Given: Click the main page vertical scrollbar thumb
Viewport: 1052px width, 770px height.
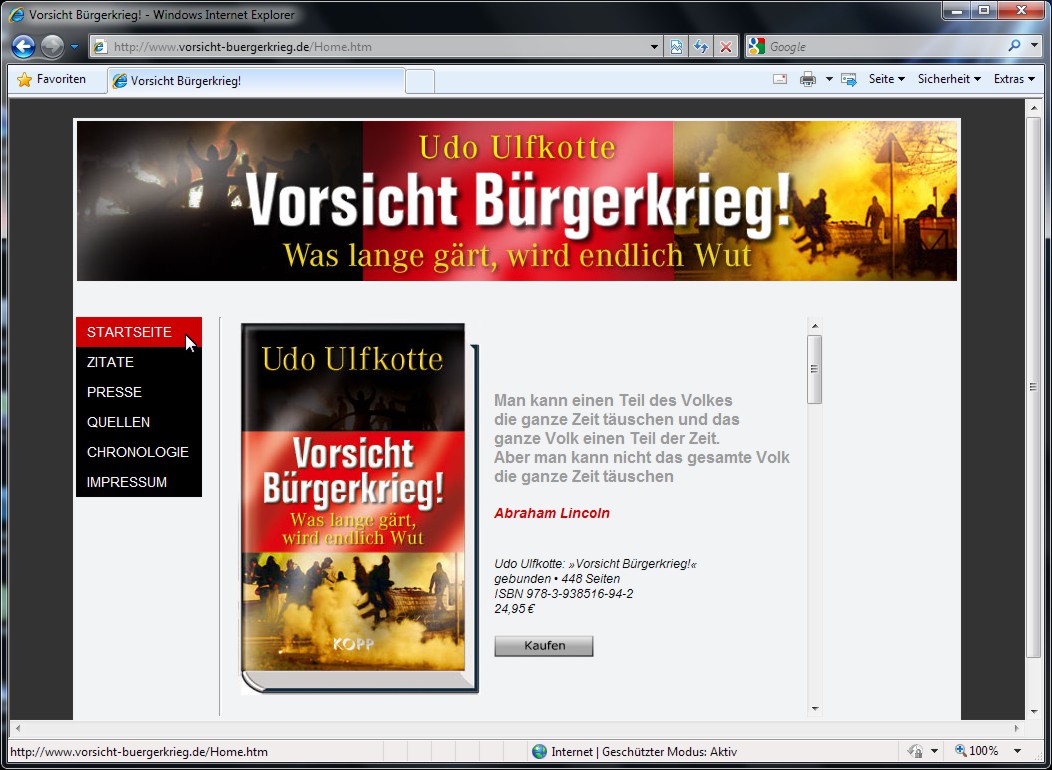Looking at the screenshot, I should coord(1033,386).
